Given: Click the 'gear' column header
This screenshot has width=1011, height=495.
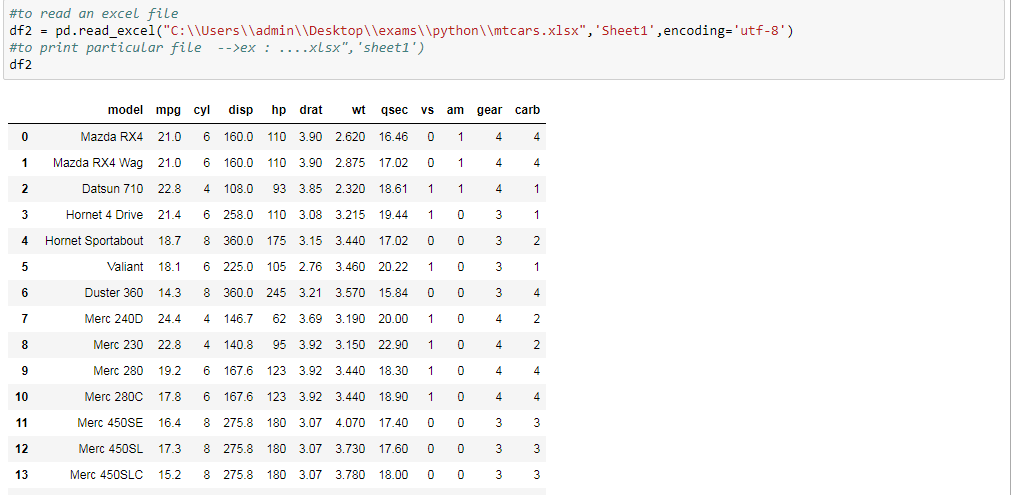Looking at the screenshot, I should pyautogui.click(x=489, y=110).
